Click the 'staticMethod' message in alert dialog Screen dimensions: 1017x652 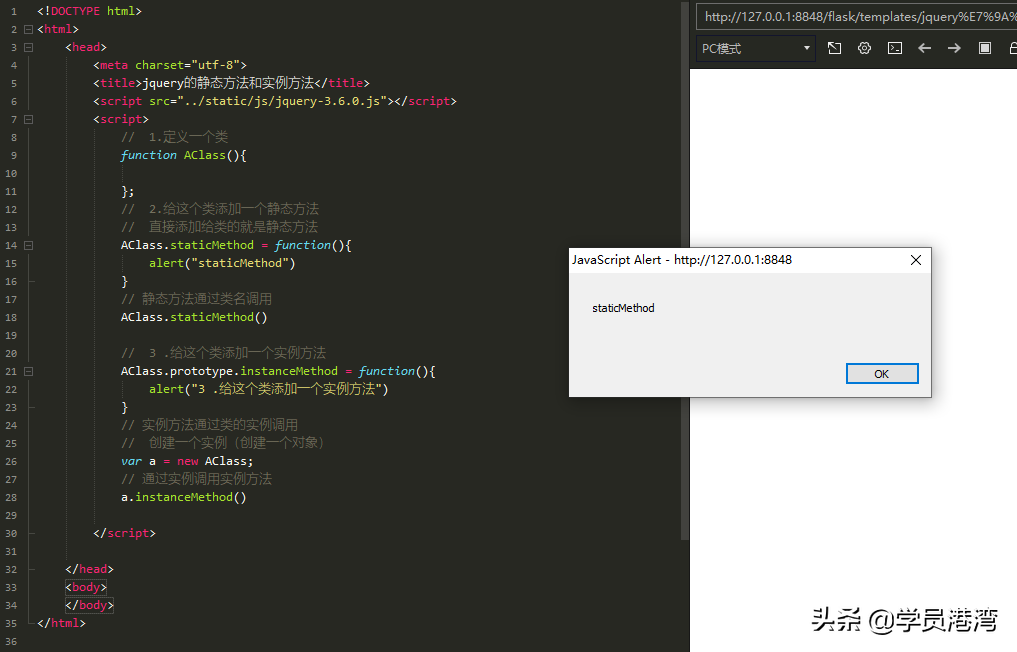pyautogui.click(x=623, y=308)
